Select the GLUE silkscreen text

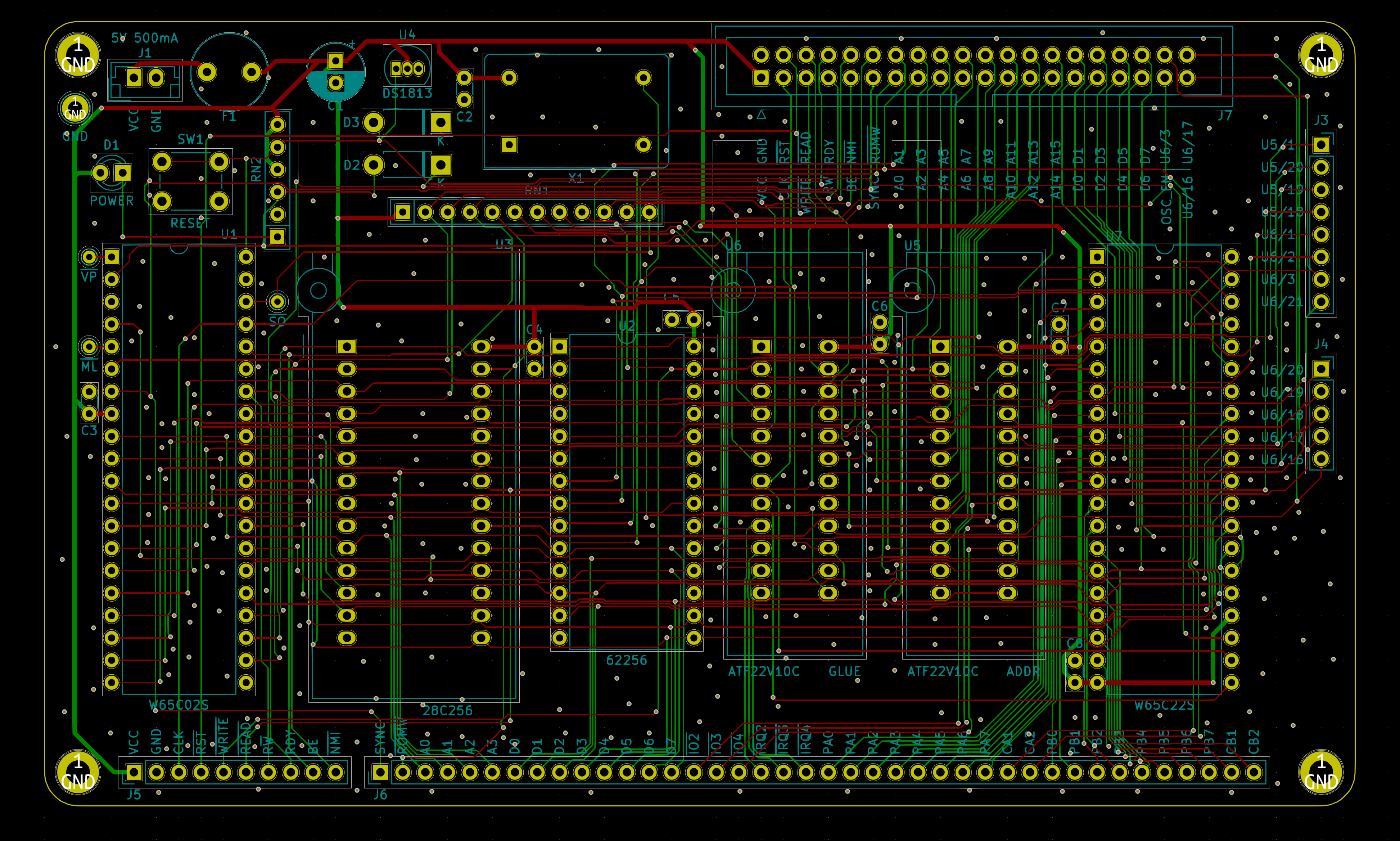[x=844, y=671]
